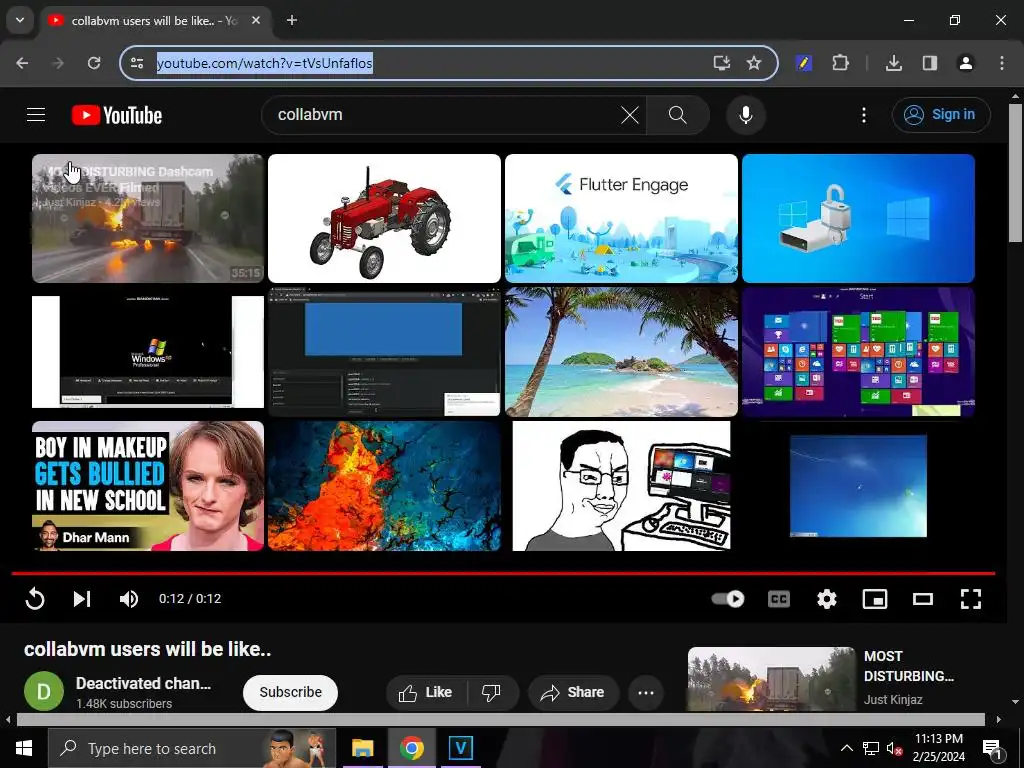Image resolution: width=1024 pixels, height=768 pixels.
Task: Open the notification center
Action: point(992,748)
